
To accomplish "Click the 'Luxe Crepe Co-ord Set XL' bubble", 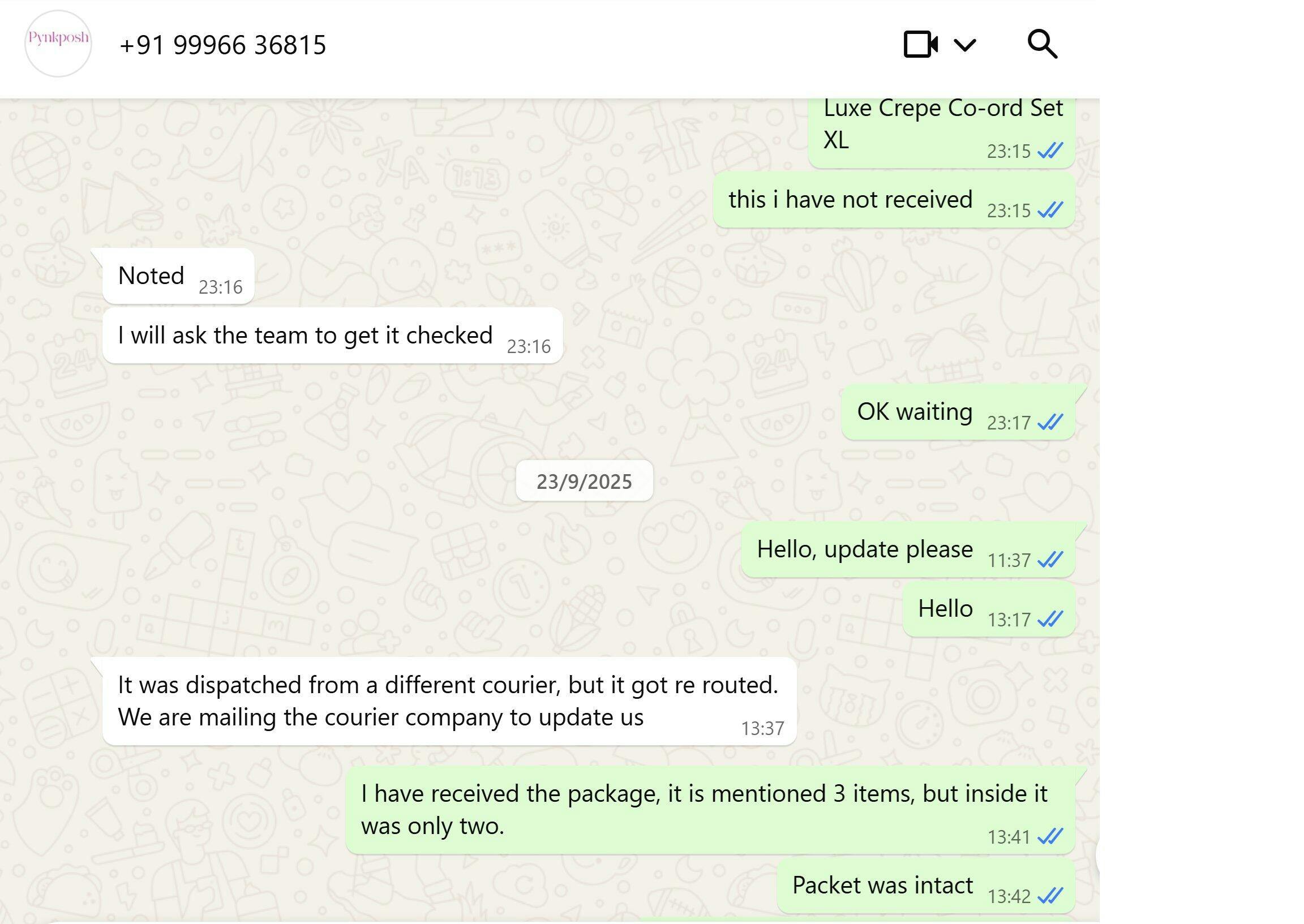I will (942, 132).
